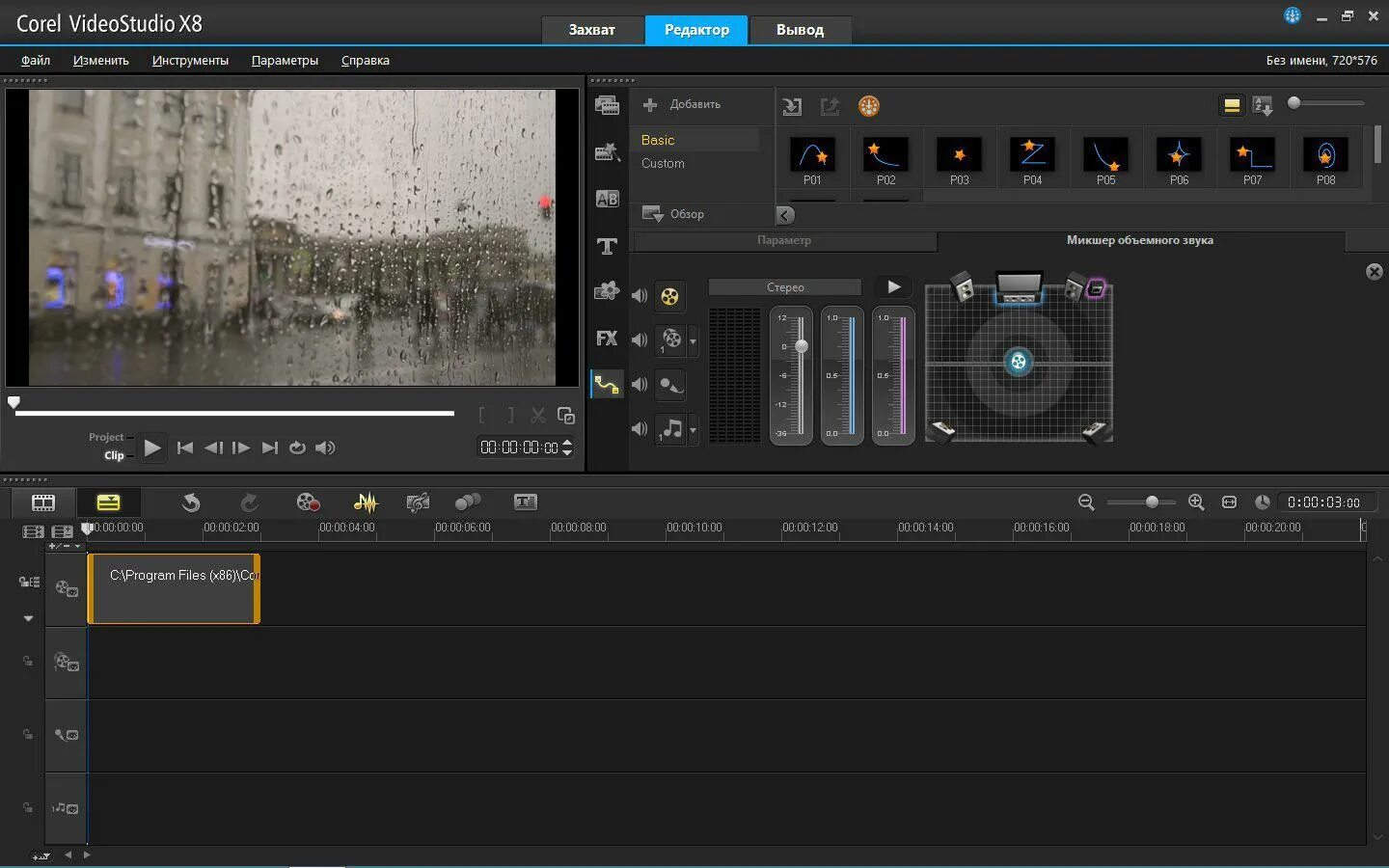The width and height of the screenshot is (1389, 868).
Task: Switch to the Вывод tab
Action: 800,30
